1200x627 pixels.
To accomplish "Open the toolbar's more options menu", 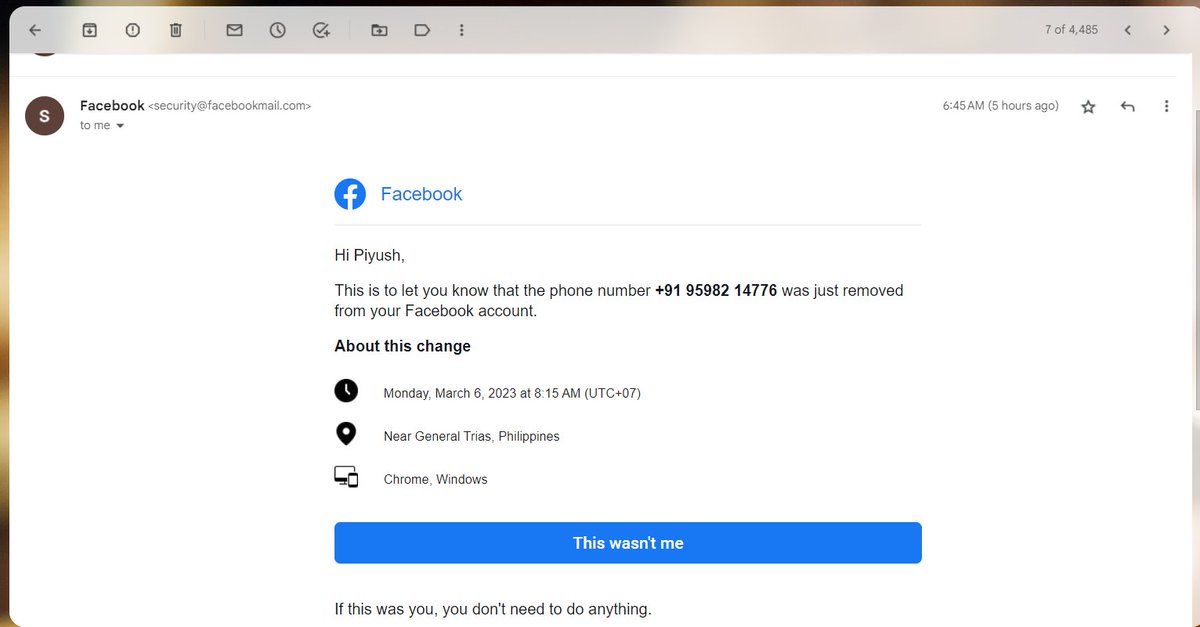I will pos(461,30).
